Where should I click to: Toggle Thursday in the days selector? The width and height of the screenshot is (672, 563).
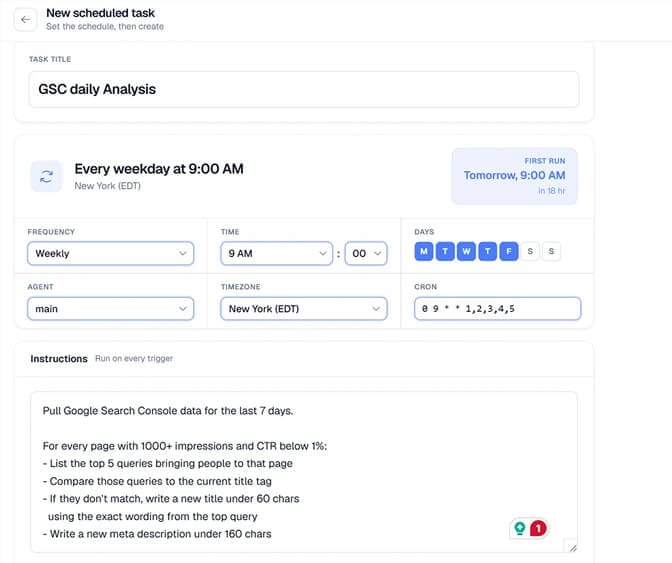(488, 252)
